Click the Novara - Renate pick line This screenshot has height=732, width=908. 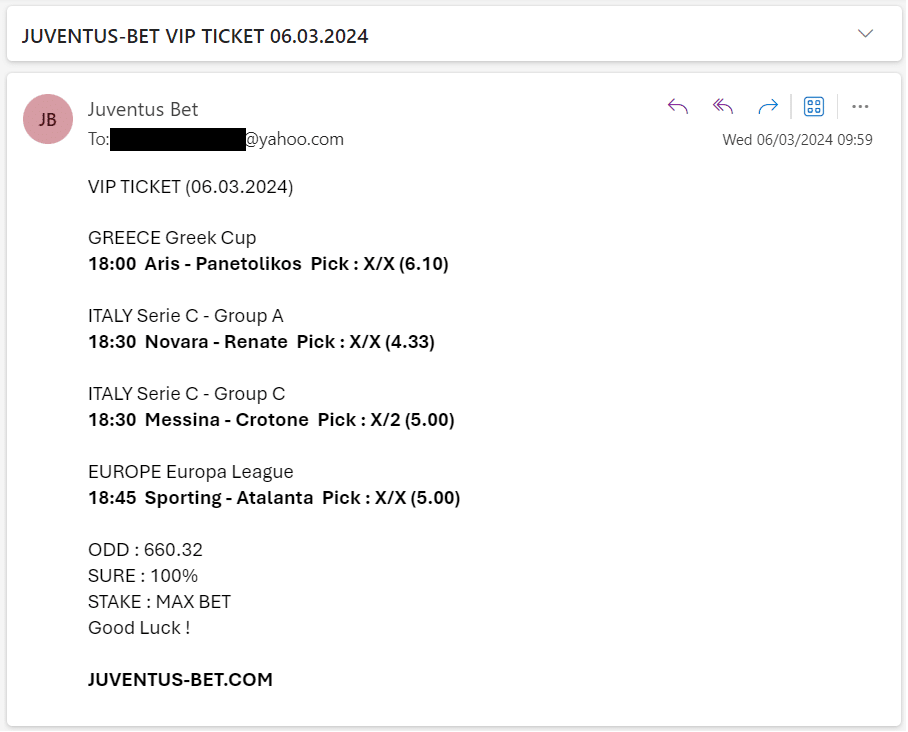point(262,342)
